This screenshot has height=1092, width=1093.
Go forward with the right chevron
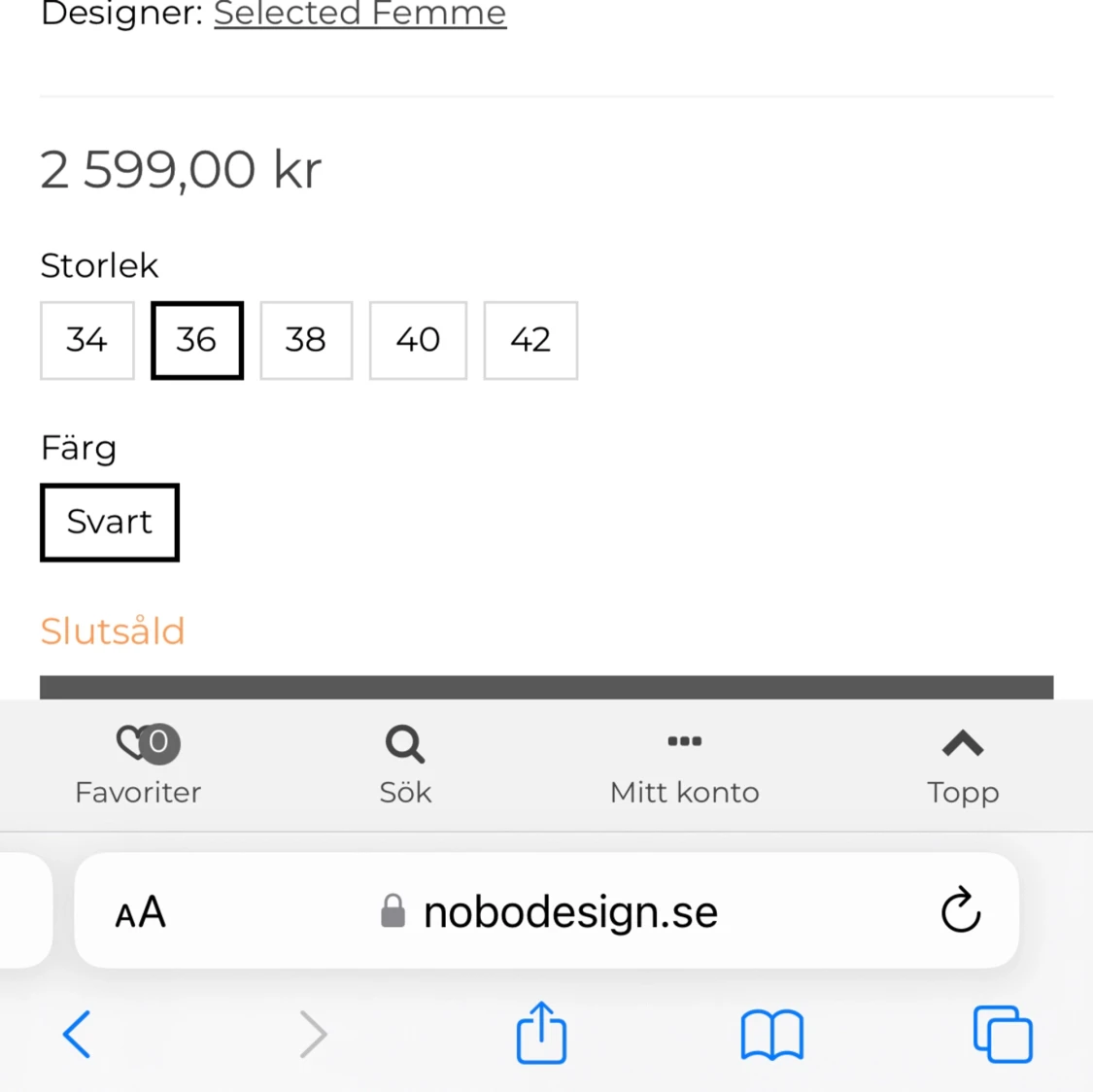coord(313,1034)
